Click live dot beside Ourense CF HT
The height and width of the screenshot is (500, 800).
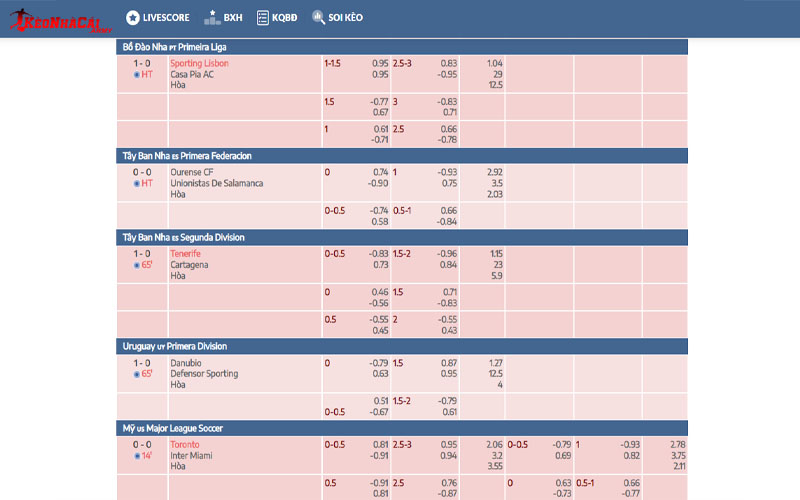[136, 183]
